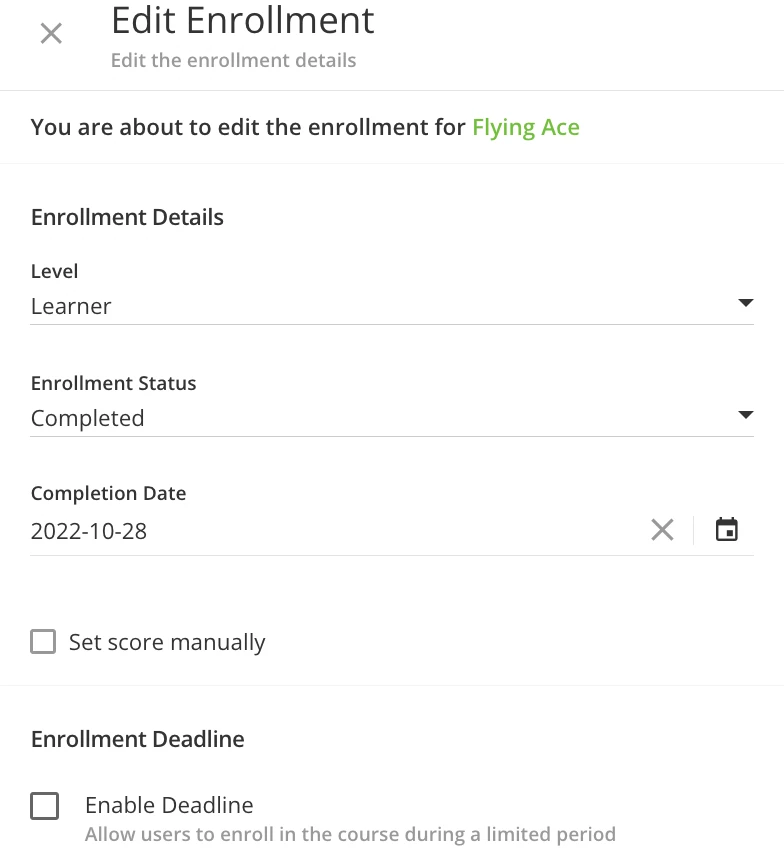Image resolution: width=784 pixels, height=864 pixels.
Task: Select the Learner level value
Action: [x=71, y=306]
